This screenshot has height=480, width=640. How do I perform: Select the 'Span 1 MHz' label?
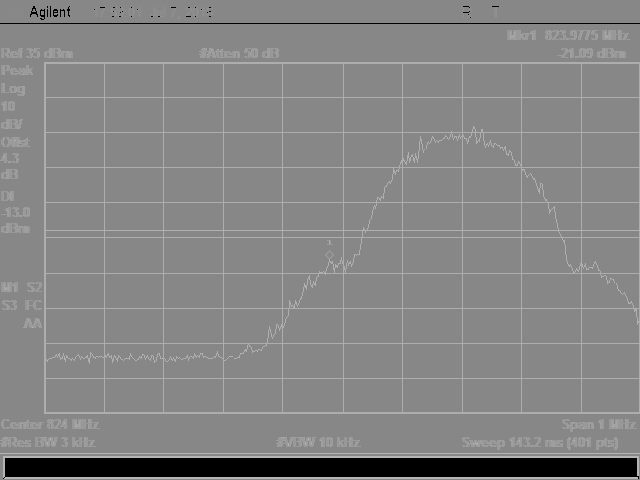pyautogui.click(x=599, y=424)
